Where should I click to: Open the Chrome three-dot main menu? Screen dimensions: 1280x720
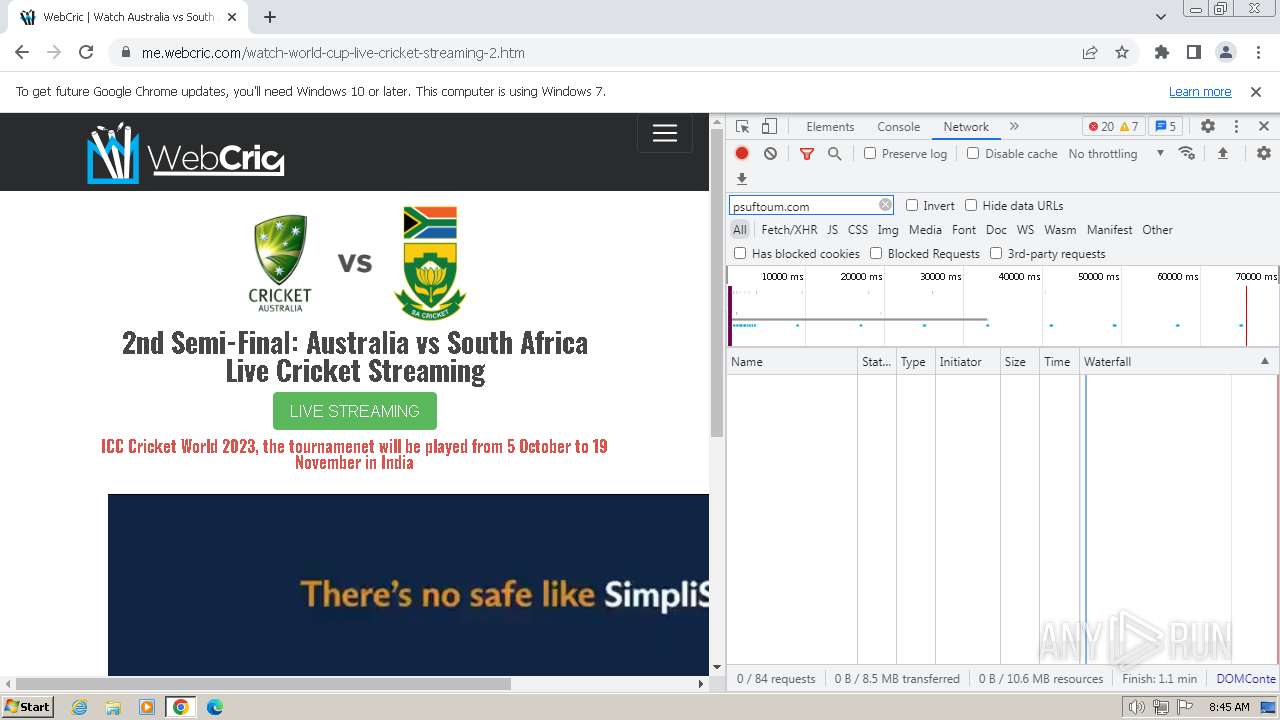(x=1257, y=53)
